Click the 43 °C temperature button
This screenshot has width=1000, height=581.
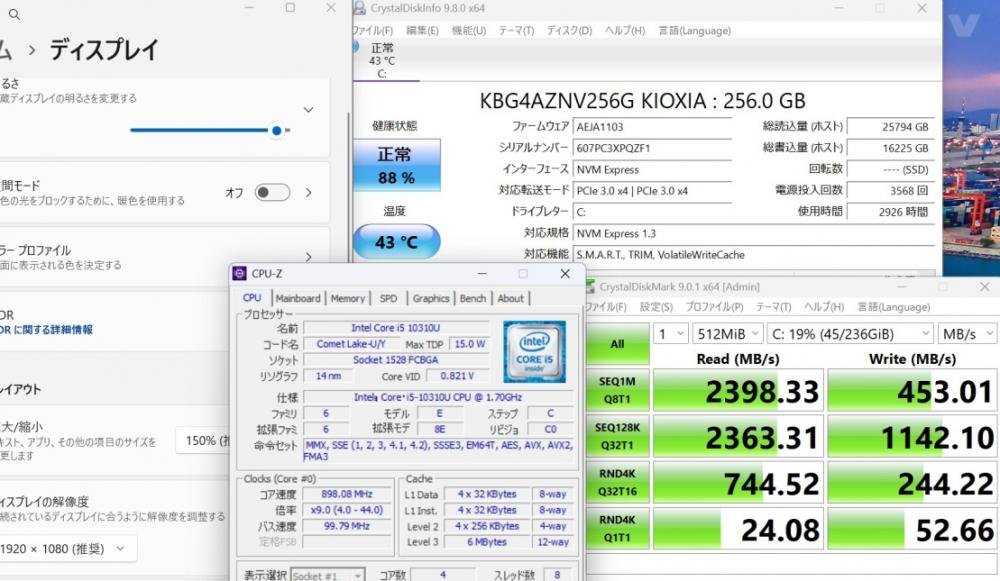click(x=397, y=242)
